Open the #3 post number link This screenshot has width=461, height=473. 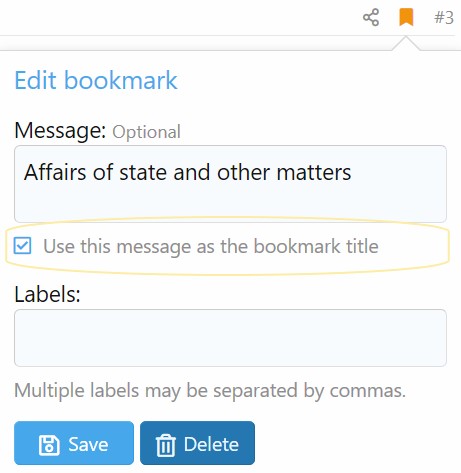coord(444,17)
